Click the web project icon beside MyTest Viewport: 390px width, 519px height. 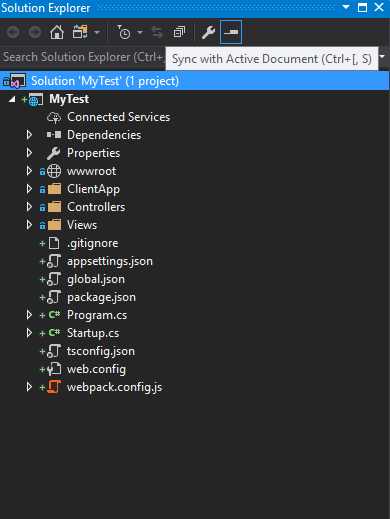pyautogui.click(x=36, y=99)
